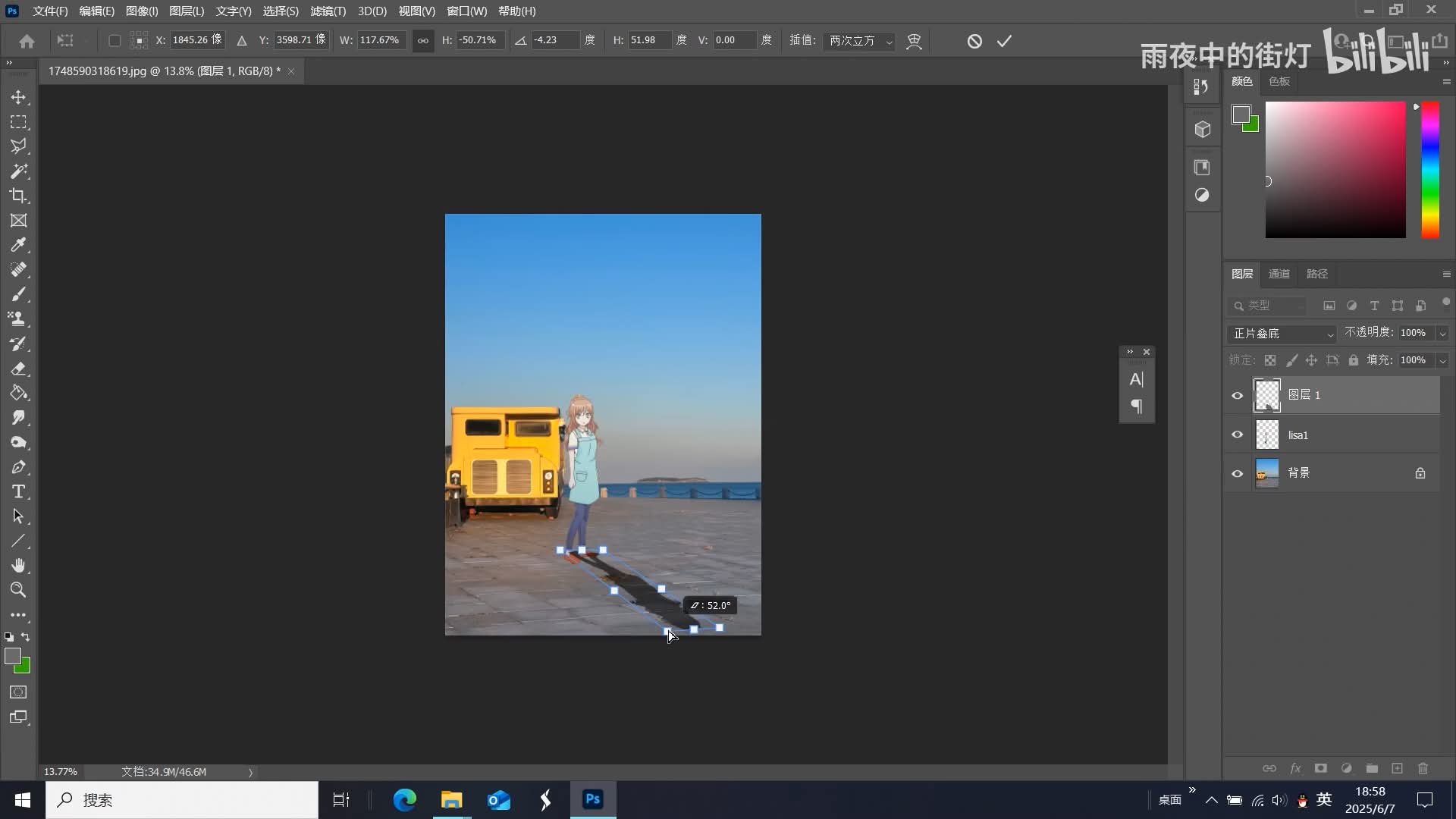Select the Paint Bucket tool
Image resolution: width=1456 pixels, height=819 pixels.
click(x=18, y=393)
